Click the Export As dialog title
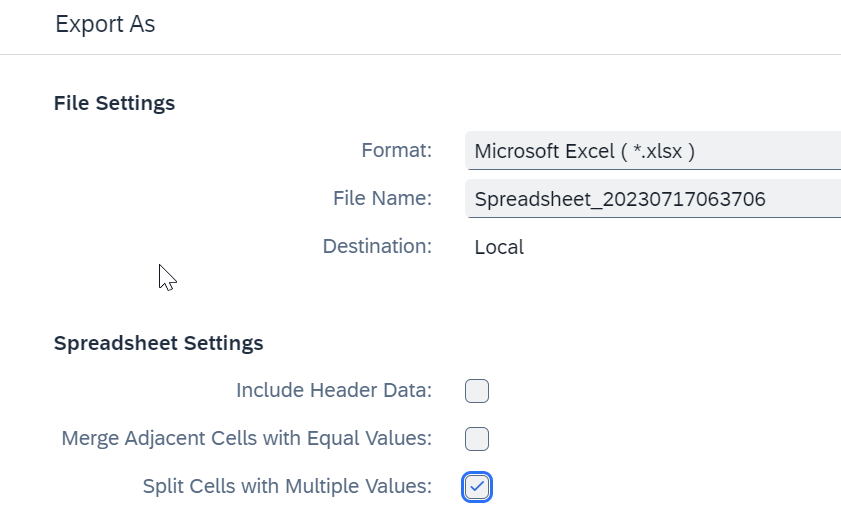Screen dimensions: 841x527 pos(105,24)
